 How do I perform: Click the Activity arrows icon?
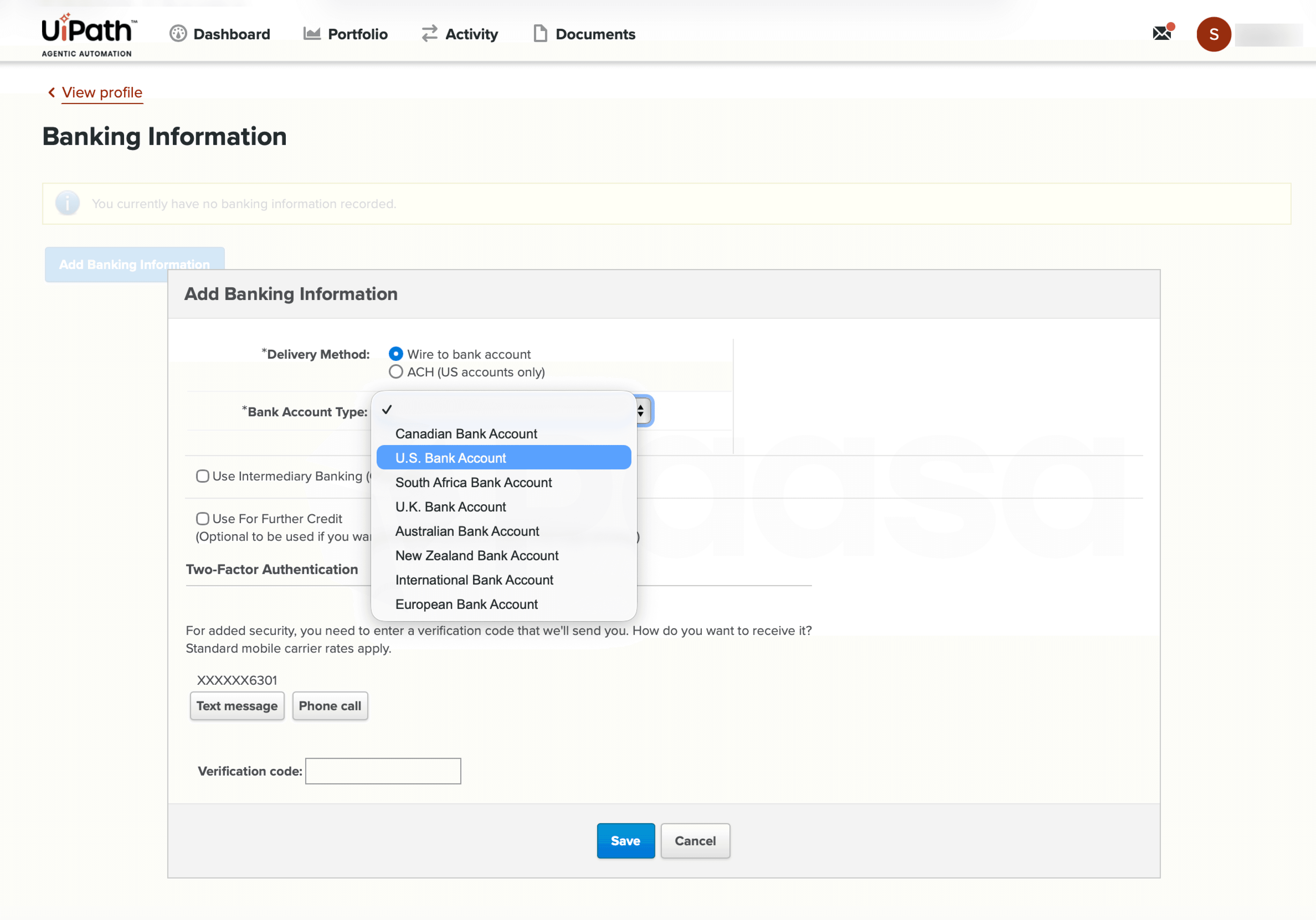(429, 34)
